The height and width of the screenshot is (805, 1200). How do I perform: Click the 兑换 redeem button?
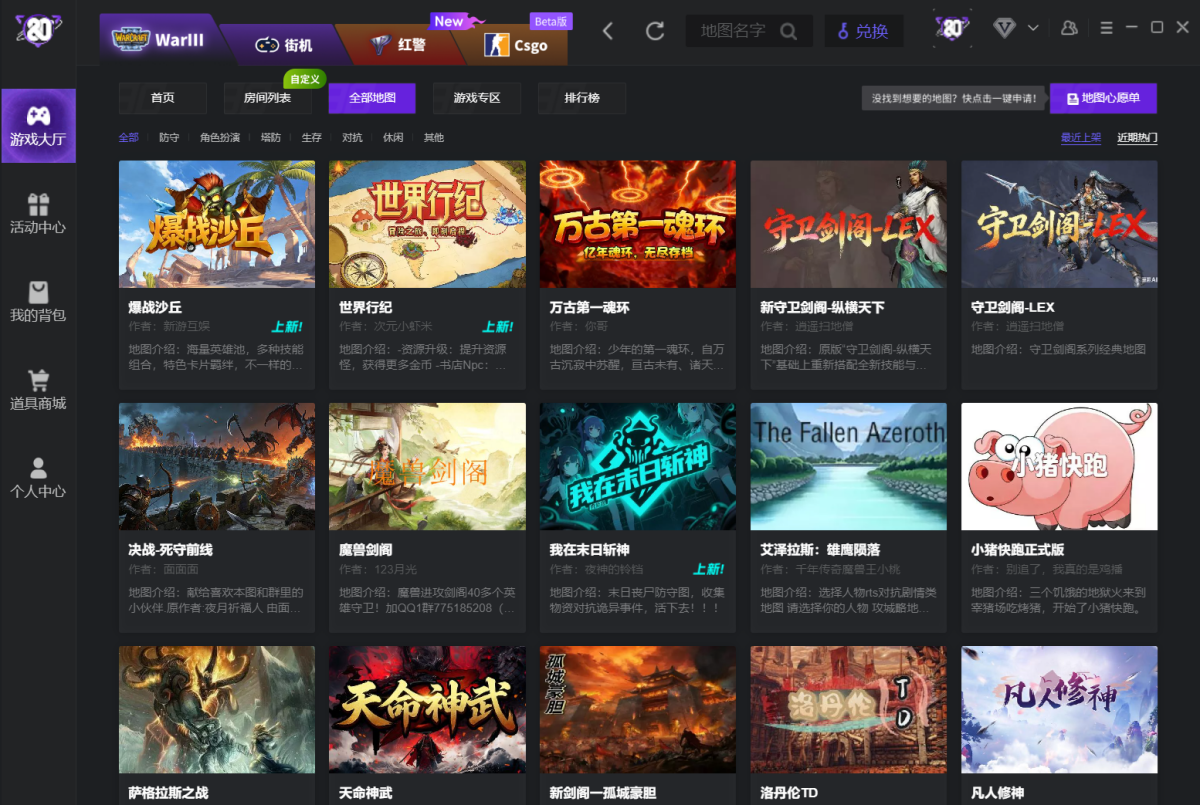863,31
